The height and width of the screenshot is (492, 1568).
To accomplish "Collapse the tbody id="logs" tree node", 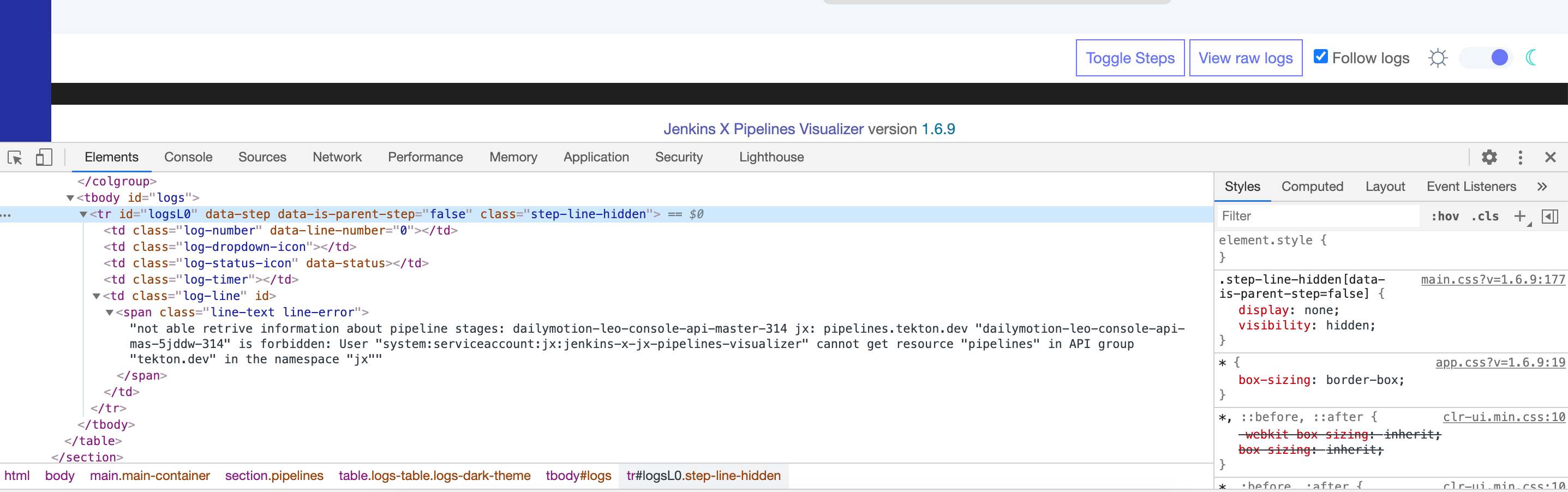I will pos(70,197).
